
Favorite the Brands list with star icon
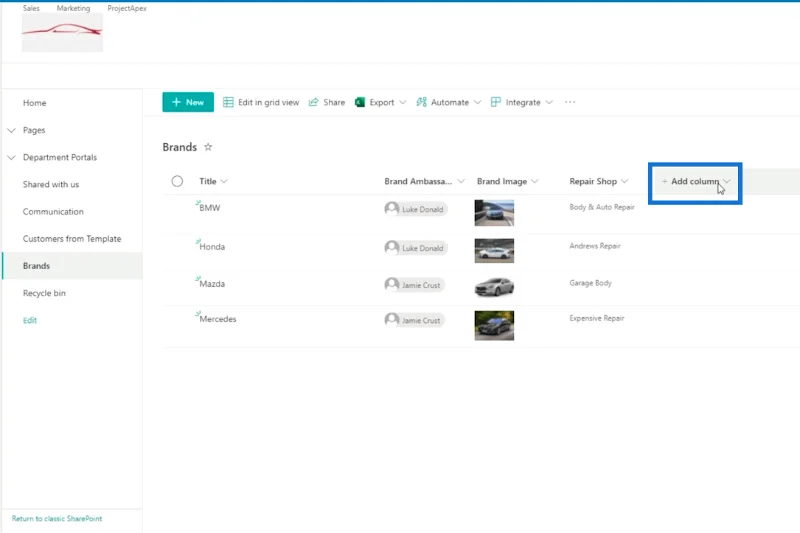tap(208, 147)
